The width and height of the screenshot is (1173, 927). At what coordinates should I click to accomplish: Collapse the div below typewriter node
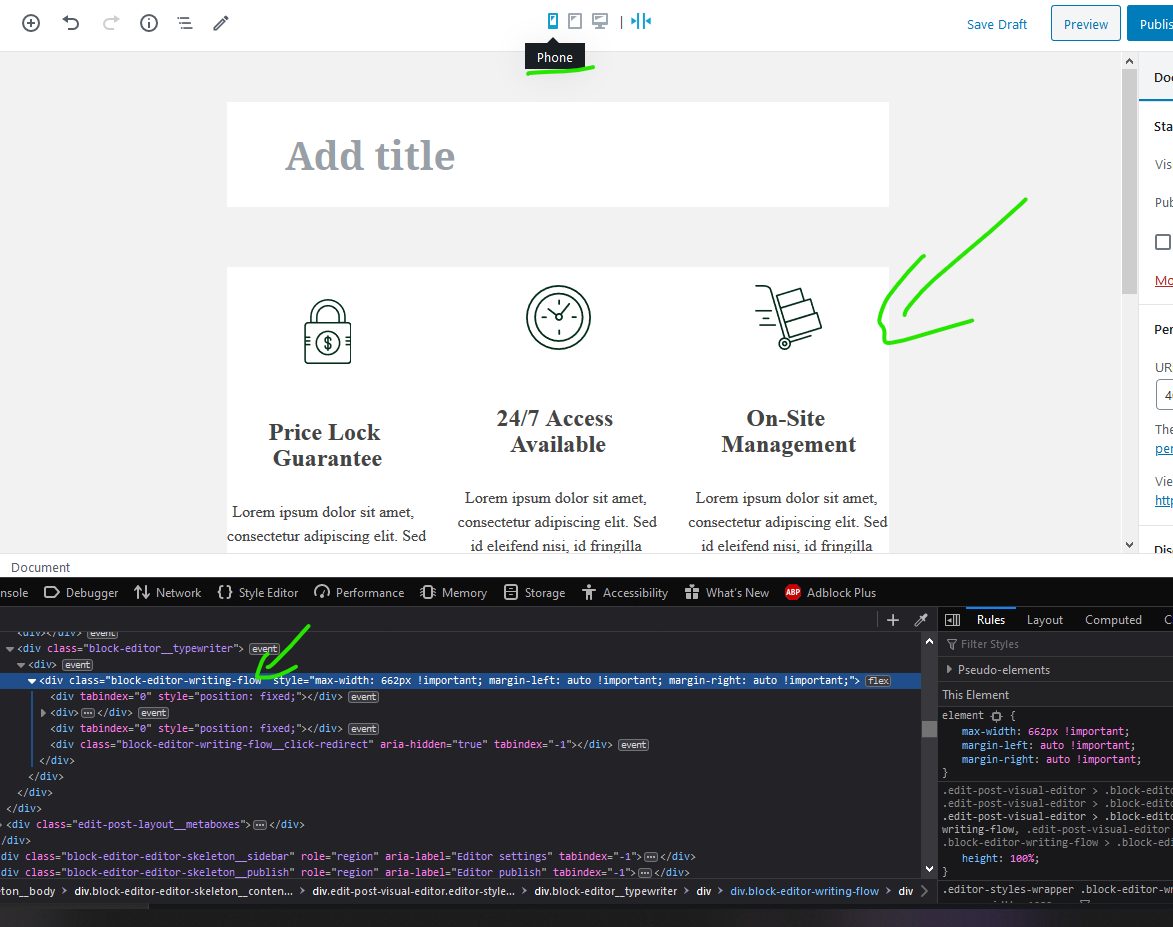pyautogui.click(x=21, y=665)
